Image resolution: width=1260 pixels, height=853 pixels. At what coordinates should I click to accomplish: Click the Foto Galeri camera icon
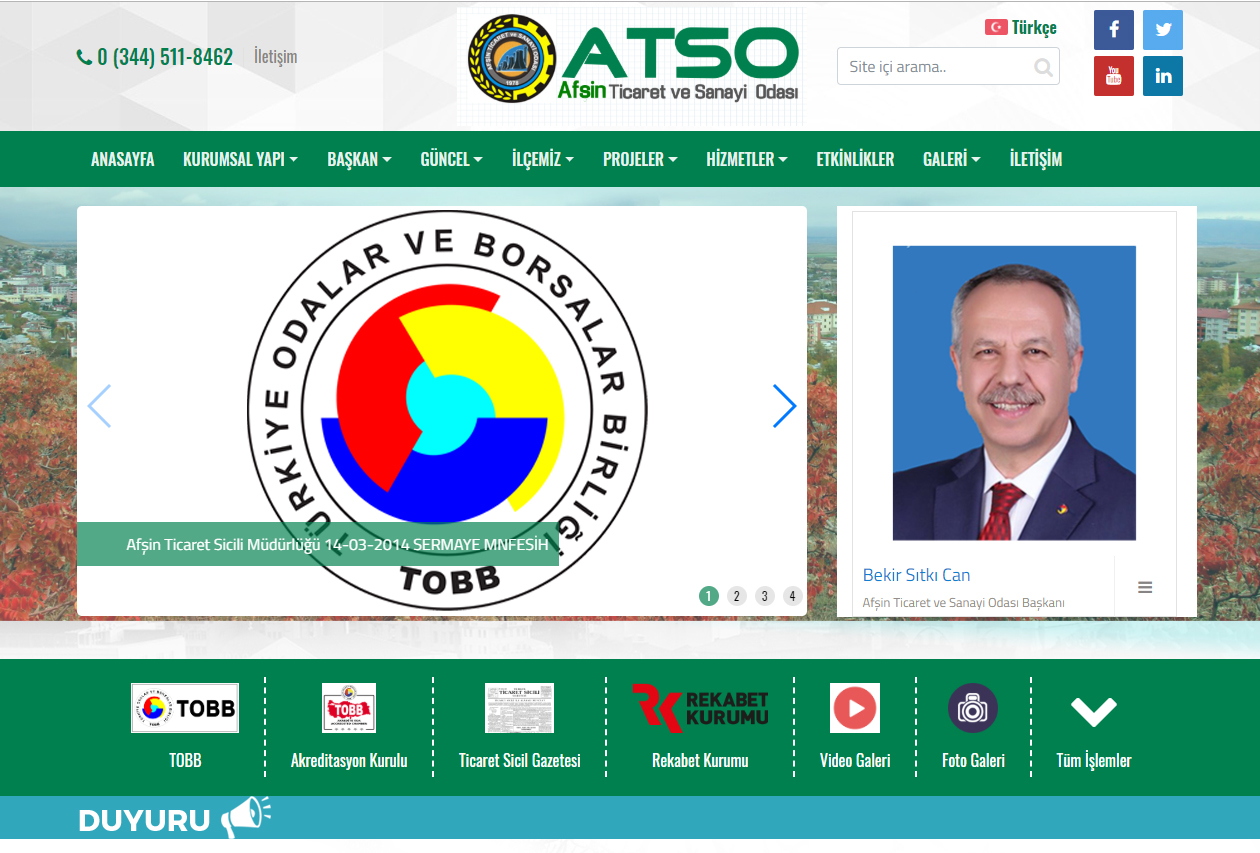[x=973, y=708]
